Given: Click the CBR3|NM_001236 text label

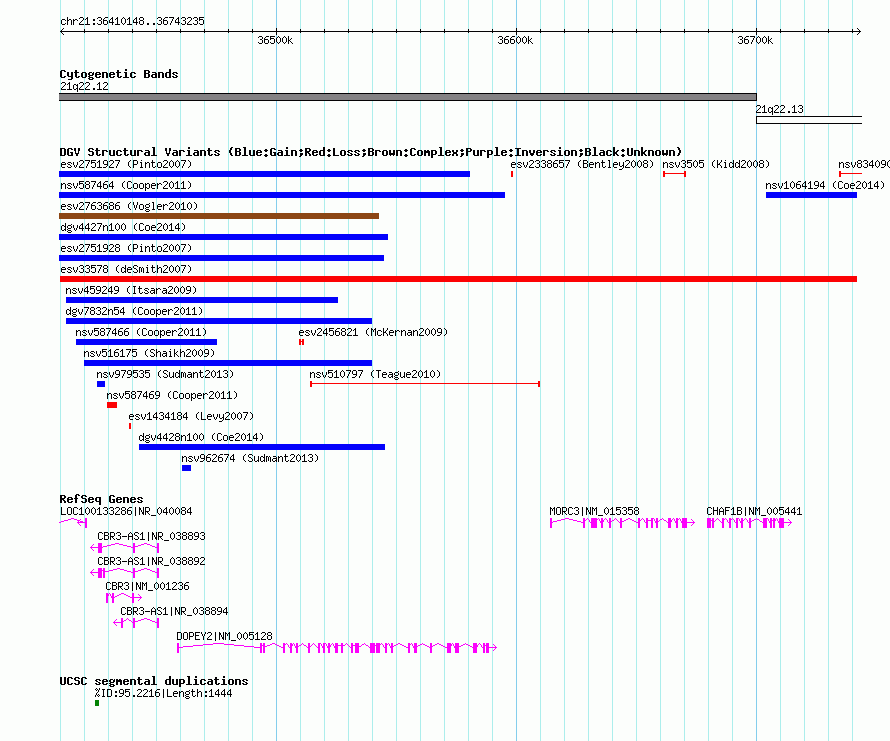Looking at the screenshot, I should pyautogui.click(x=148, y=586).
